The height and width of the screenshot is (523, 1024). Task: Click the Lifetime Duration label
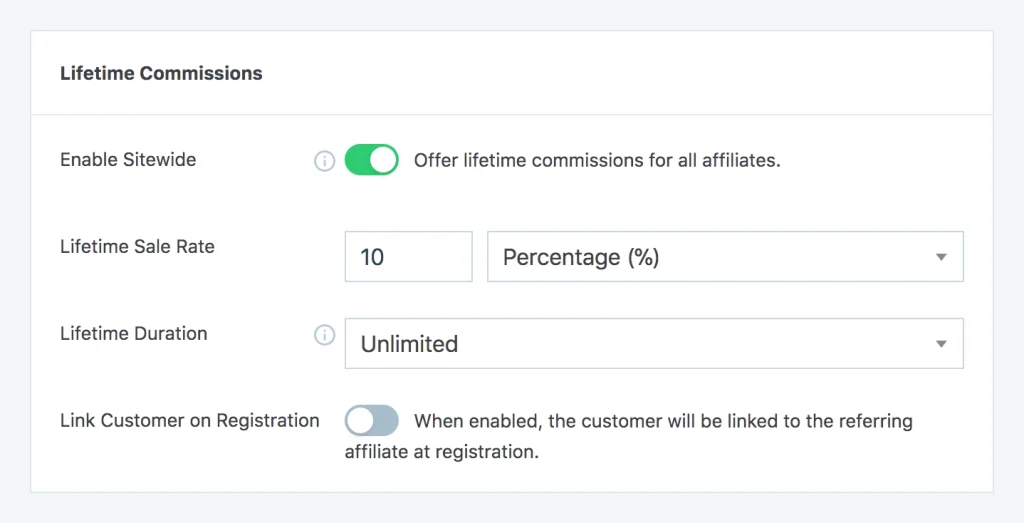coord(134,334)
